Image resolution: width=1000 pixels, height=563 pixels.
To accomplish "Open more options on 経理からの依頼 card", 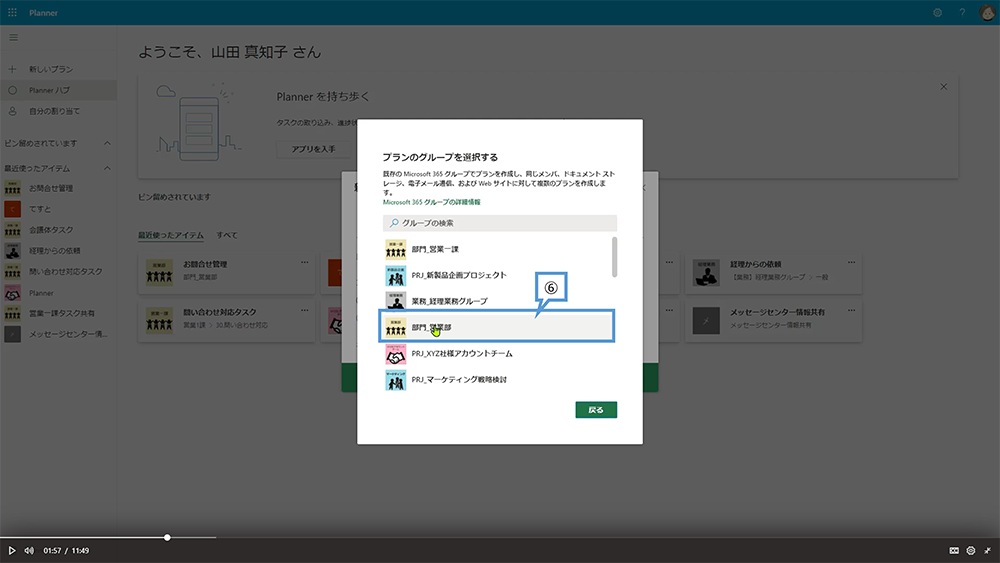I will click(x=851, y=262).
